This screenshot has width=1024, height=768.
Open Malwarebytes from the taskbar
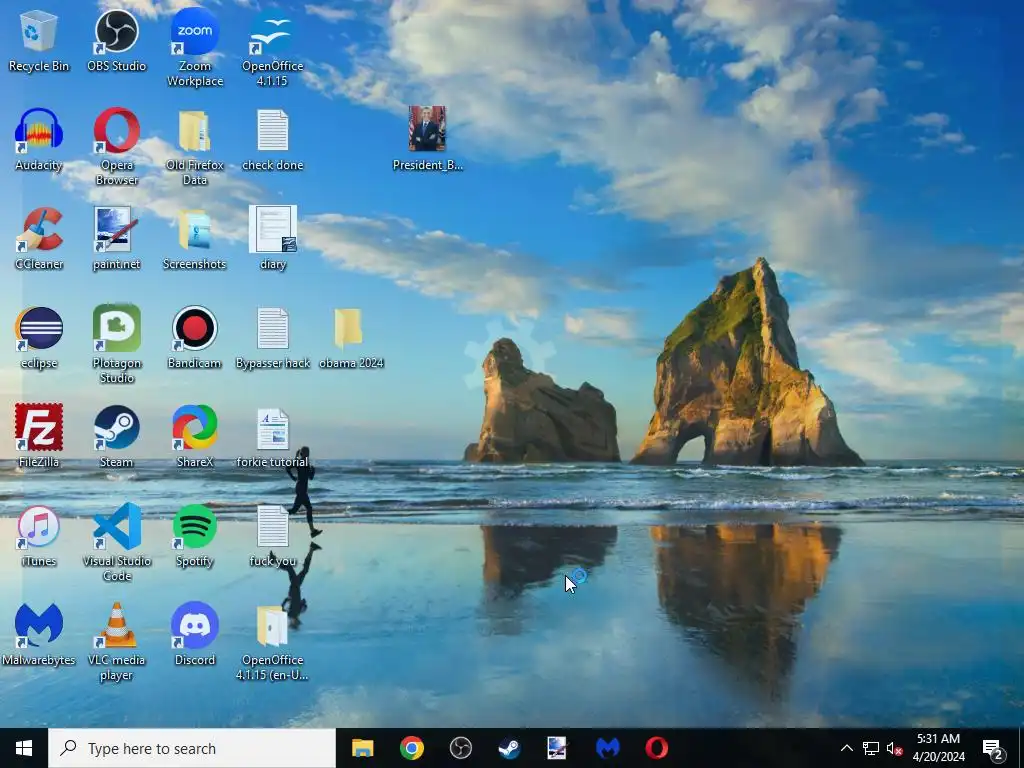tap(607, 748)
